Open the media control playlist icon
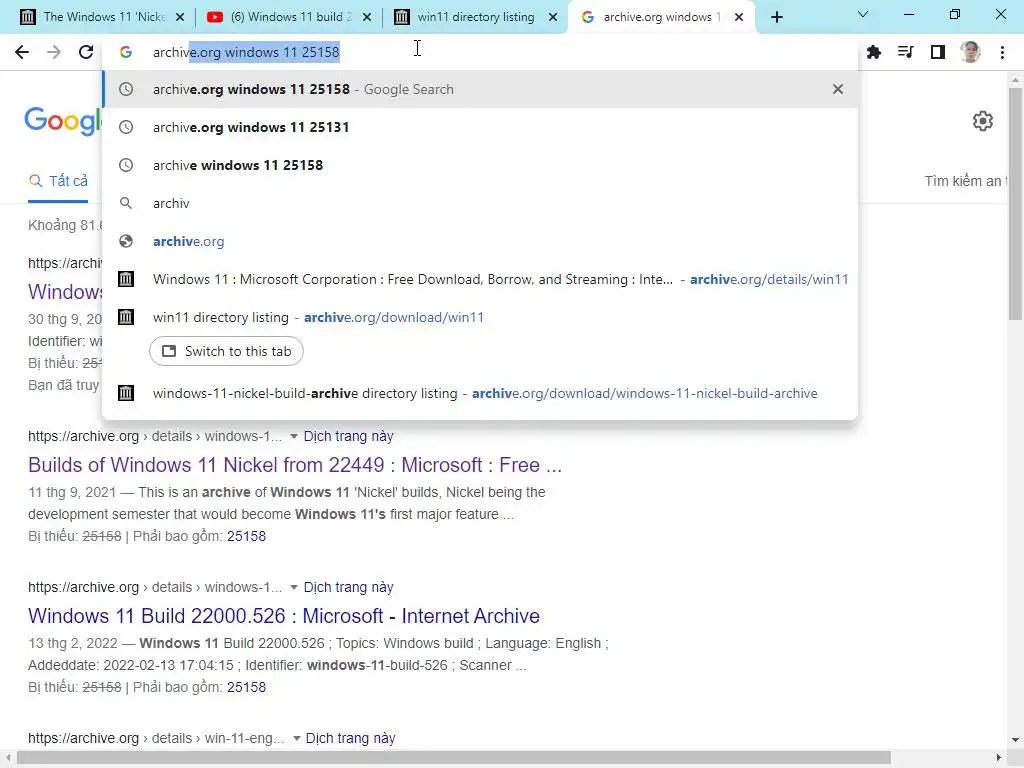Screen dimensions: 1024x768 point(906,52)
